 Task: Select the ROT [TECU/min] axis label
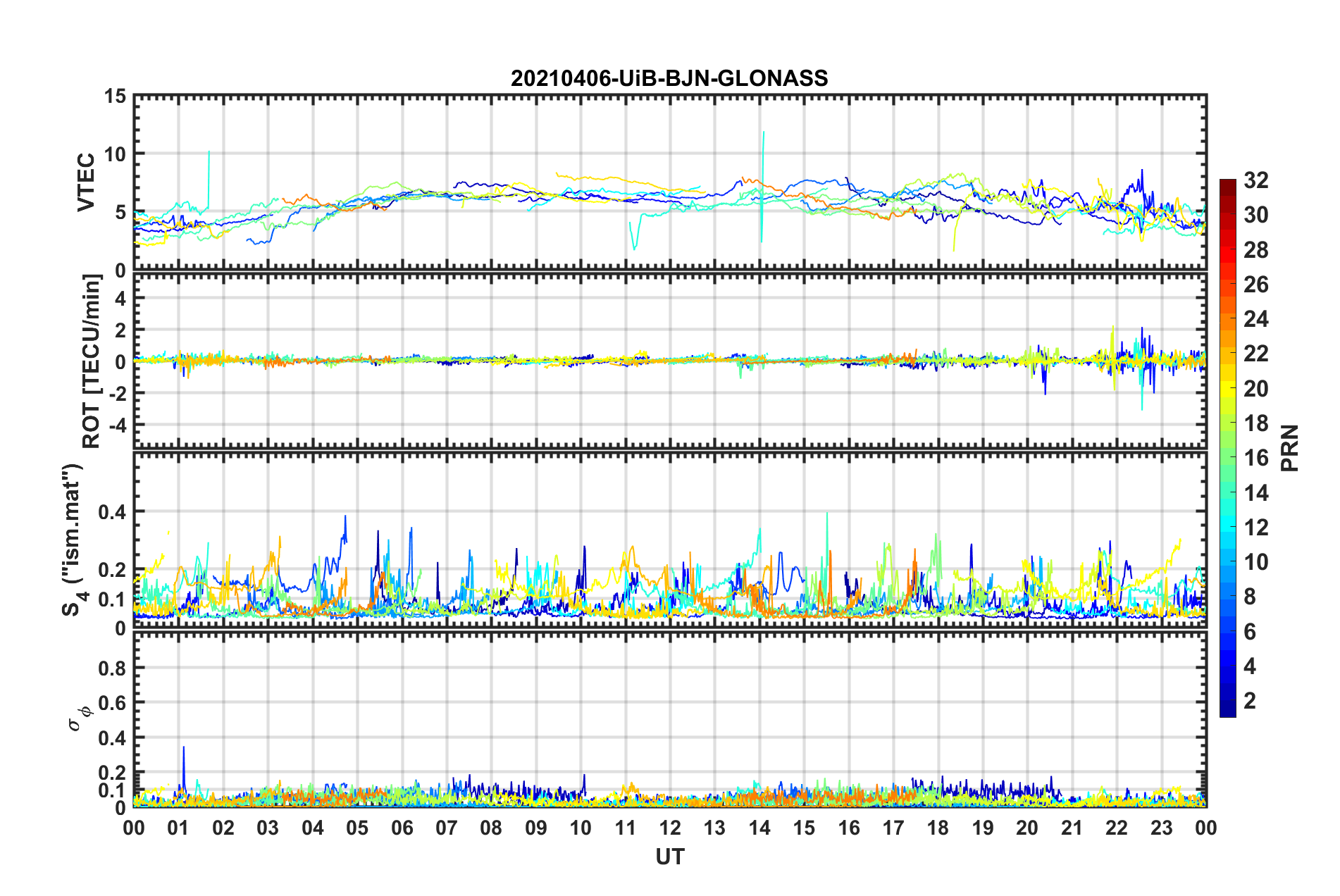click(92, 361)
